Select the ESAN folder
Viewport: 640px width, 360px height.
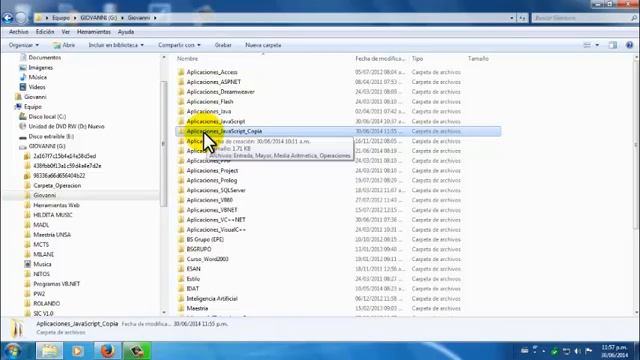coord(193,269)
